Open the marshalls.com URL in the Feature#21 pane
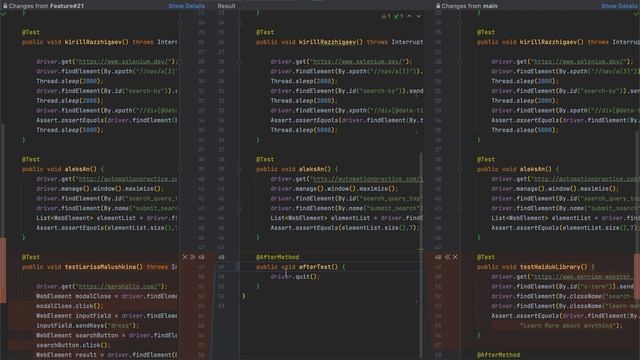Image resolution: width=640 pixels, height=360 pixels. 118,287
